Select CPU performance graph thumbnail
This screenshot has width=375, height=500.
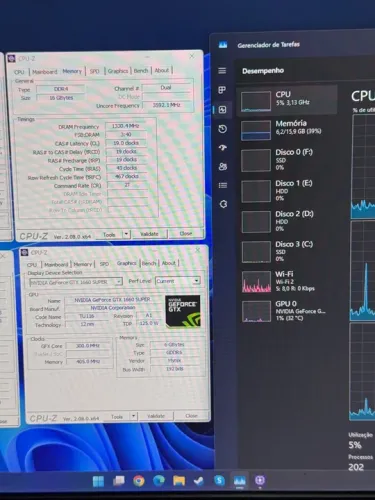coord(256,101)
